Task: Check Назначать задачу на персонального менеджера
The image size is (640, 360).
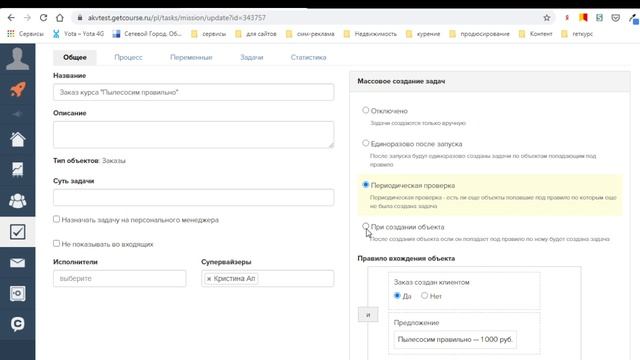Action: 56,219
